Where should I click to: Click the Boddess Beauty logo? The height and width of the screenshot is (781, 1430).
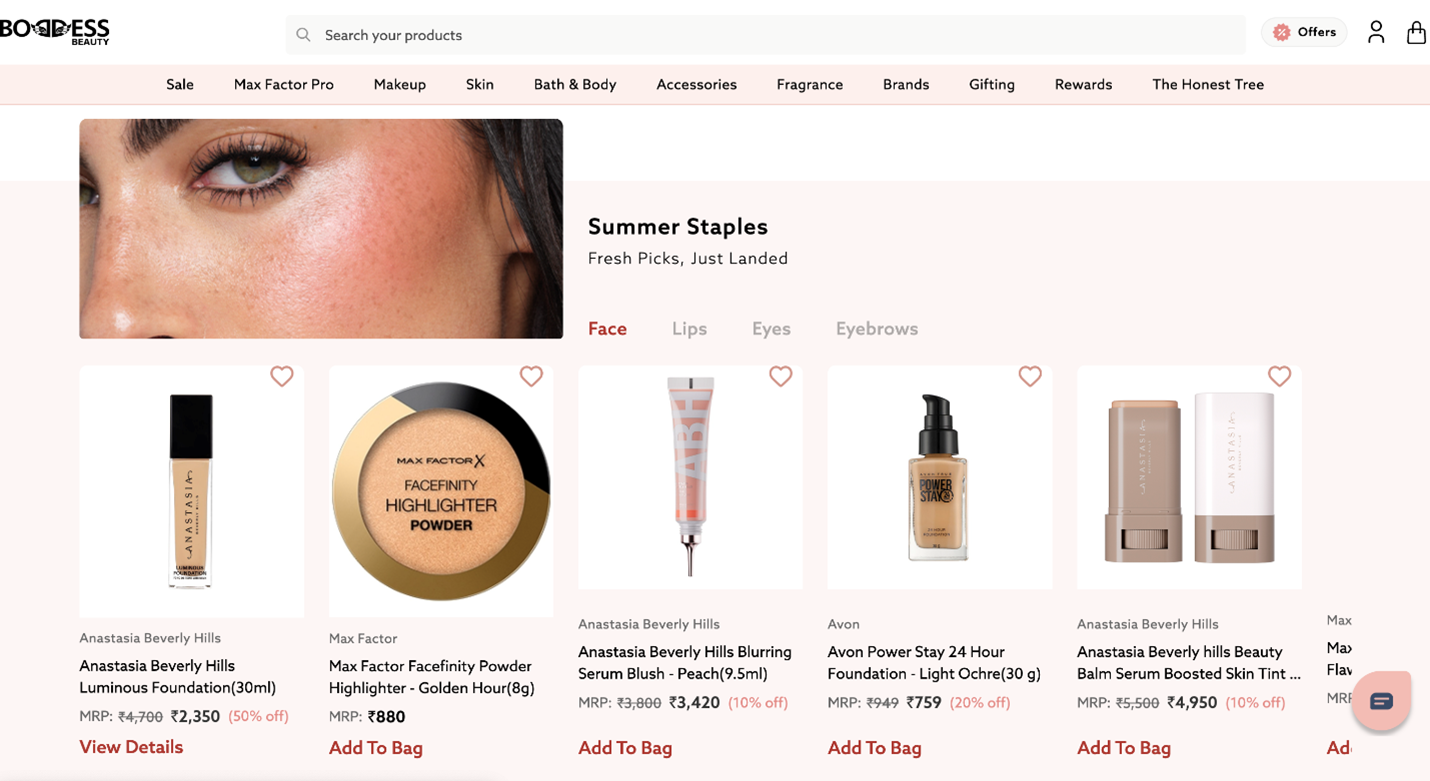click(55, 31)
